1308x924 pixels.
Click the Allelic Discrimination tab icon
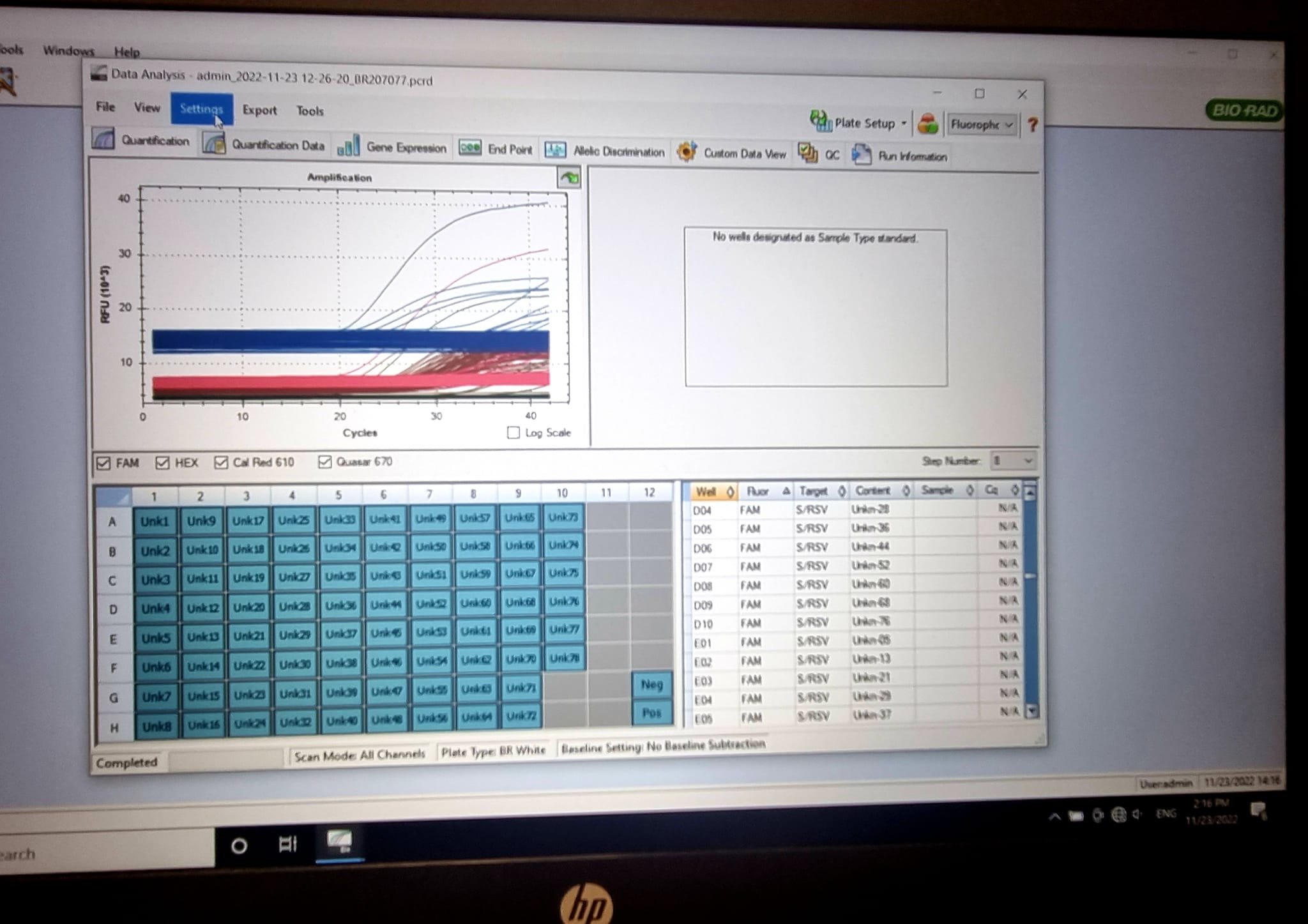(x=554, y=150)
